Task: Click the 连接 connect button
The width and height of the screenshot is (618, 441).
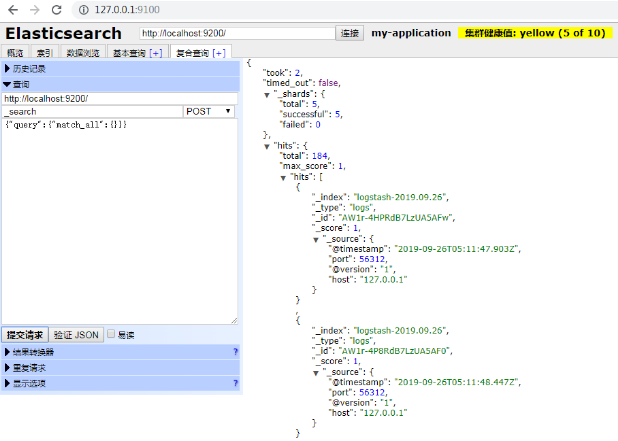Action: [x=350, y=33]
